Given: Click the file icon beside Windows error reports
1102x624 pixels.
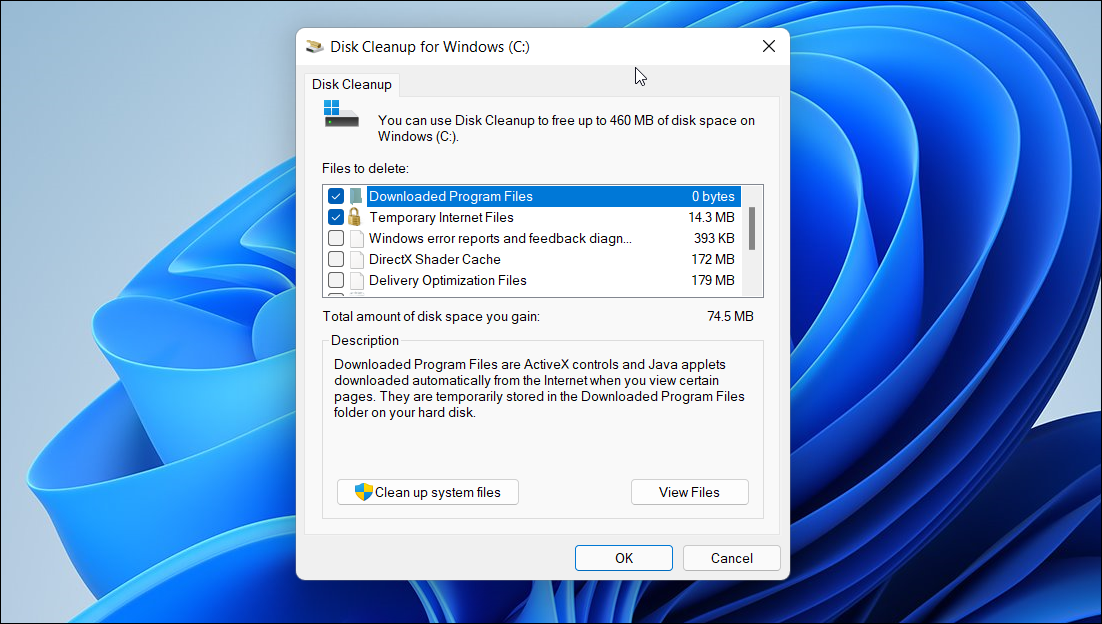Looking at the screenshot, I should point(356,238).
